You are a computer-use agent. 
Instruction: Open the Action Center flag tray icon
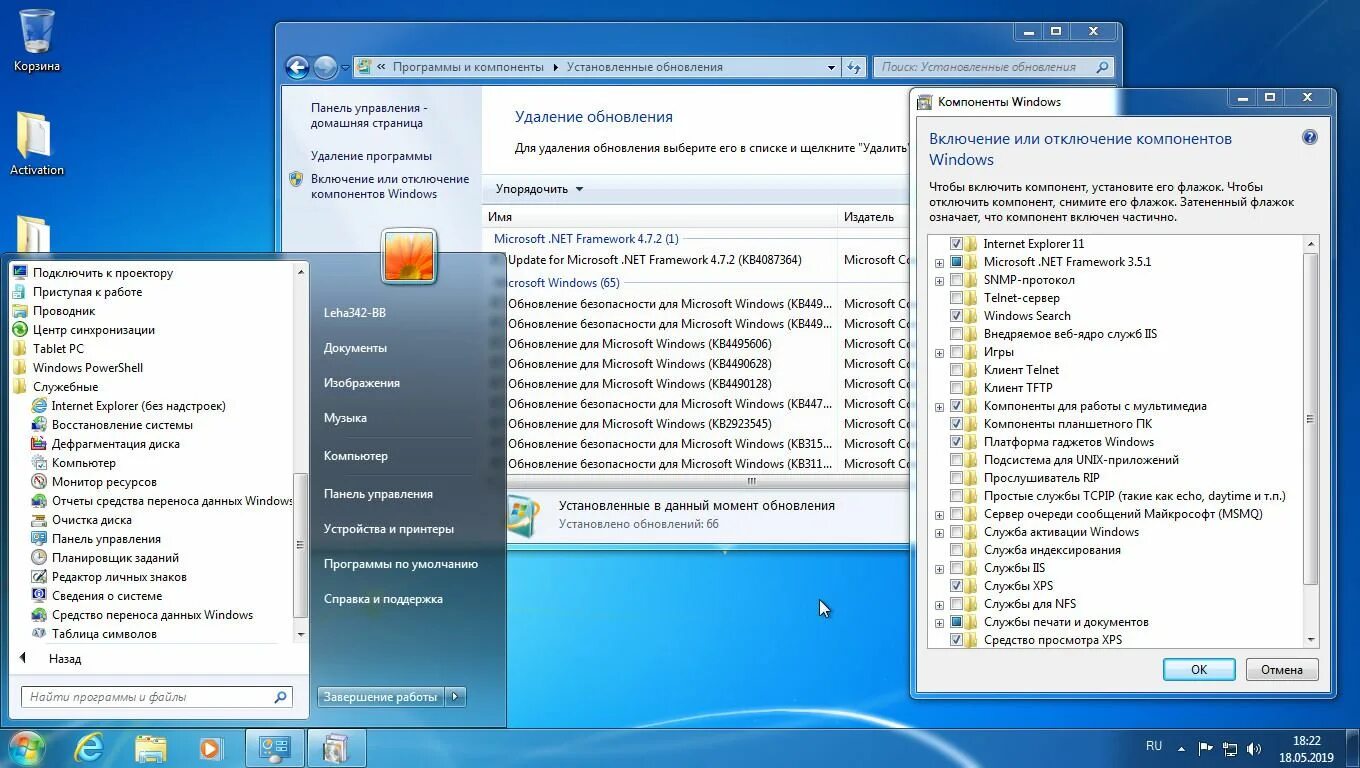coord(1206,747)
